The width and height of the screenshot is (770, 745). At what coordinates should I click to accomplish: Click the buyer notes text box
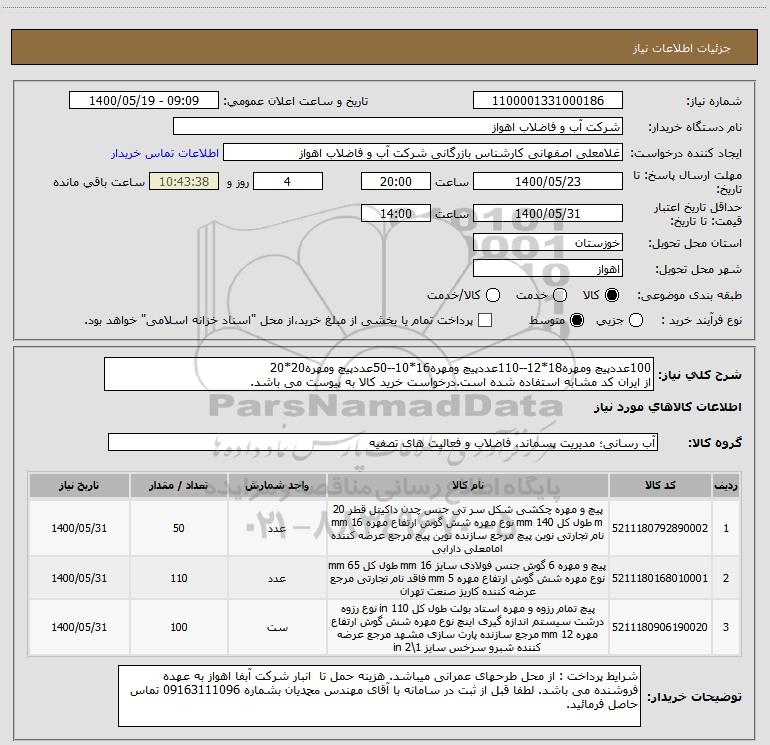point(379,696)
